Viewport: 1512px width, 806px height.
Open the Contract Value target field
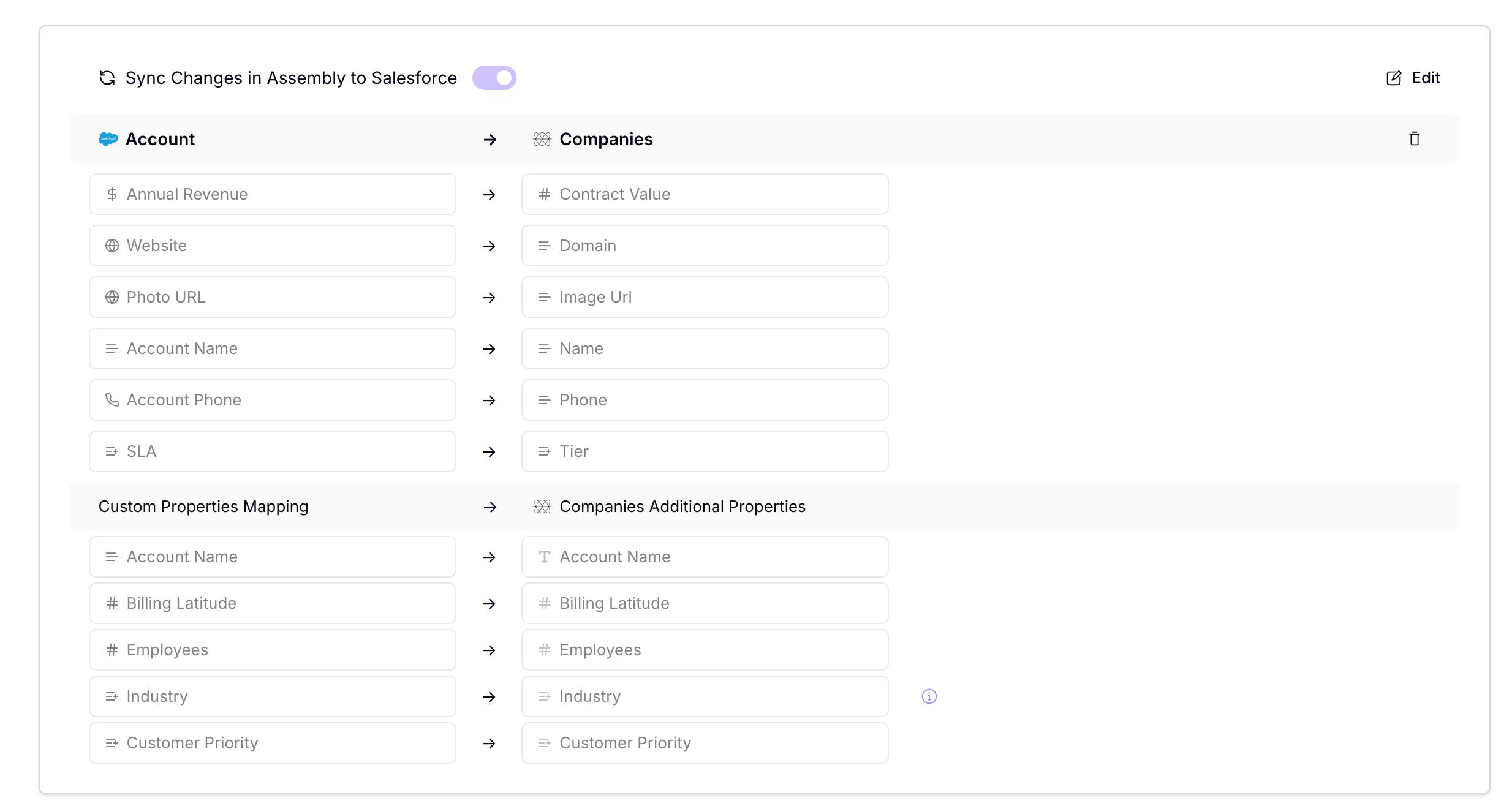(x=705, y=194)
